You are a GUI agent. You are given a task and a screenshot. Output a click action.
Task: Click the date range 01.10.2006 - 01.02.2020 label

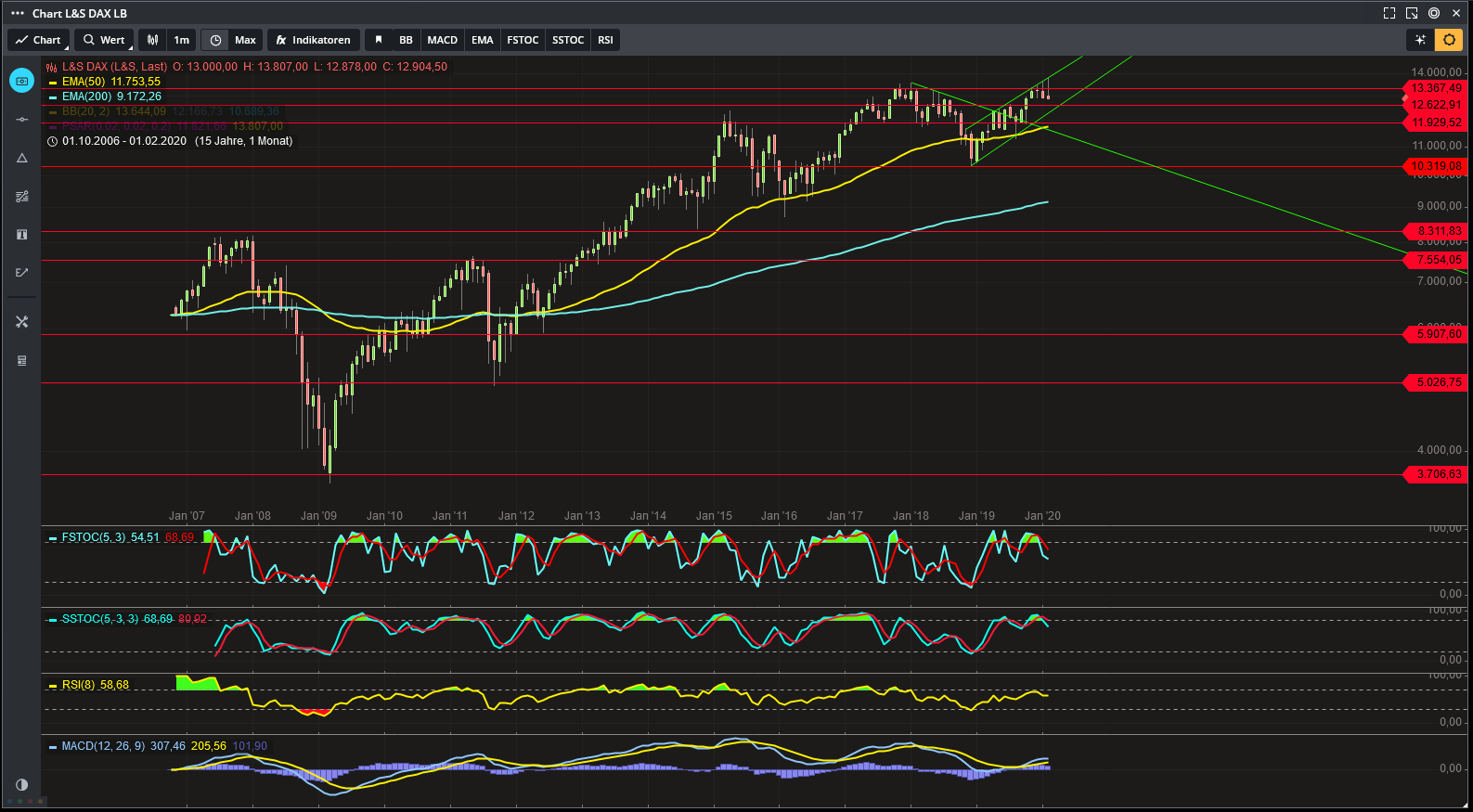124,141
